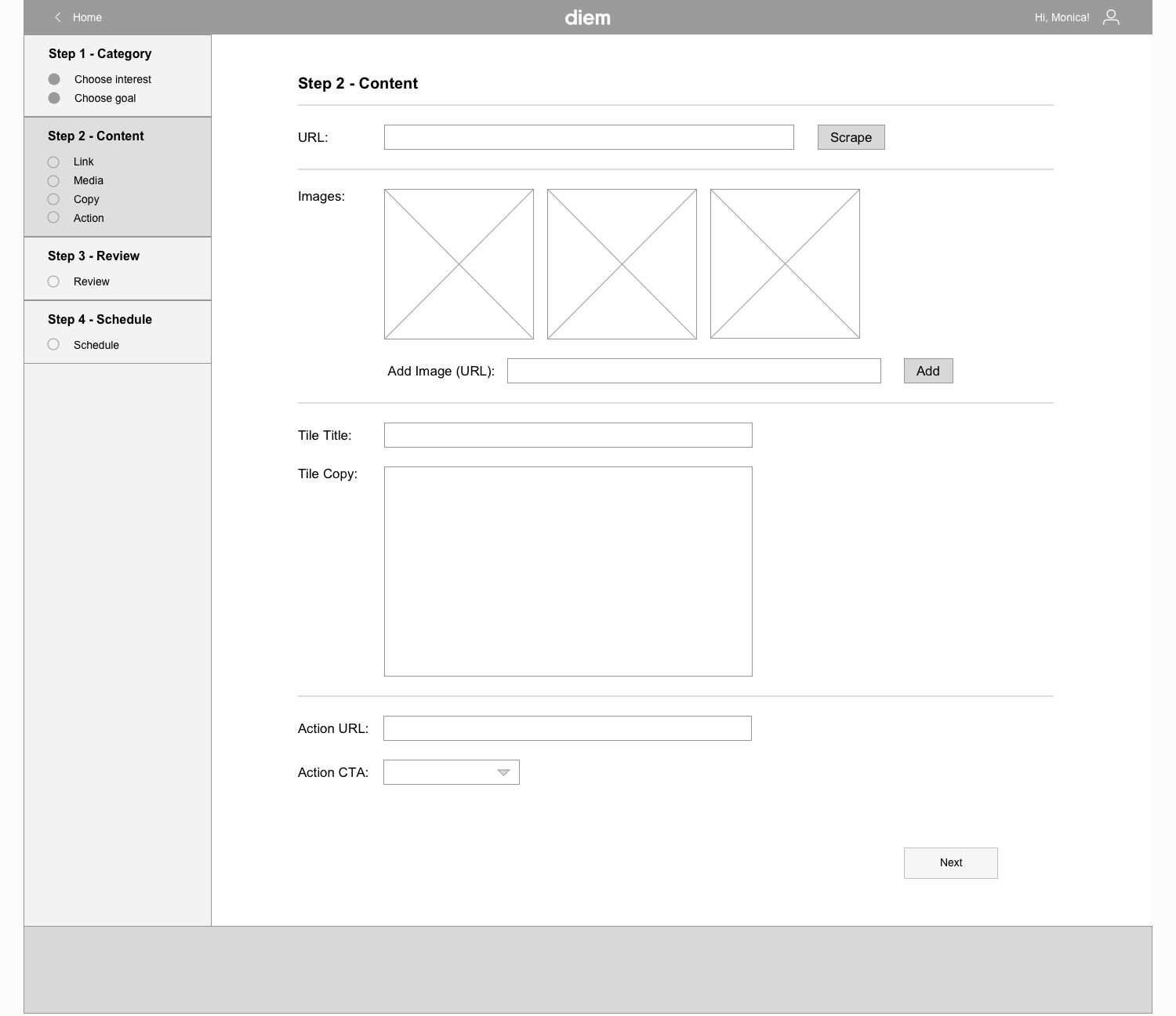This screenshot has height=1016, width=1176.
Task: Select the Media radio circle
Action: point(53,181)
